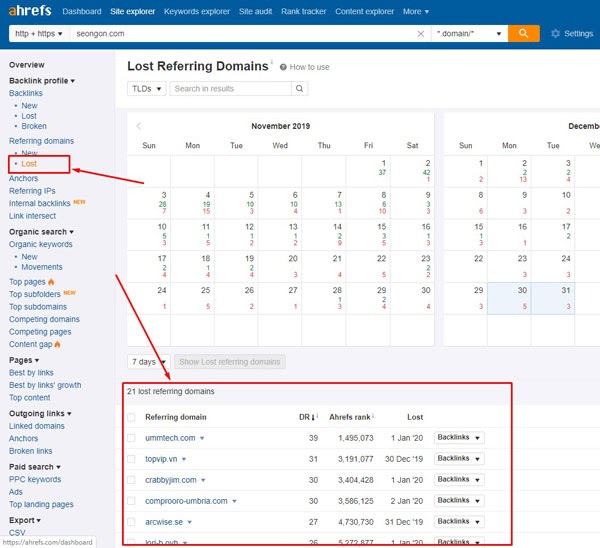
Task: Open PPC keywords in the sidebar
Action: click(x=35, y=479)
